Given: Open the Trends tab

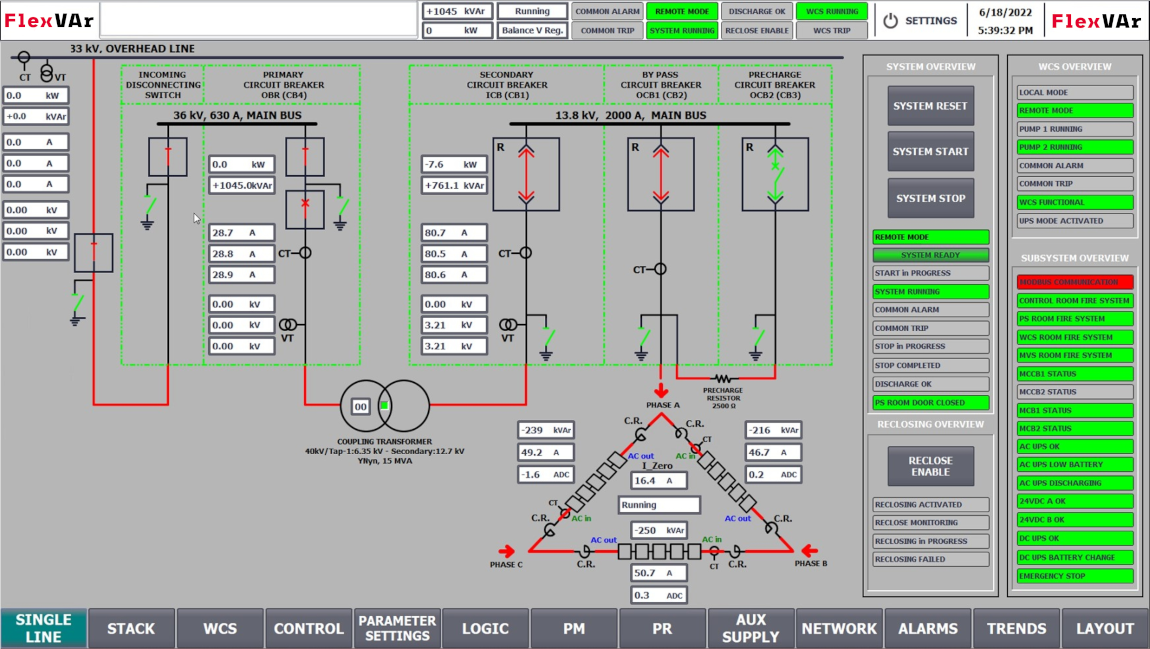Looking at the screenshot, I should pos(1016,628).
